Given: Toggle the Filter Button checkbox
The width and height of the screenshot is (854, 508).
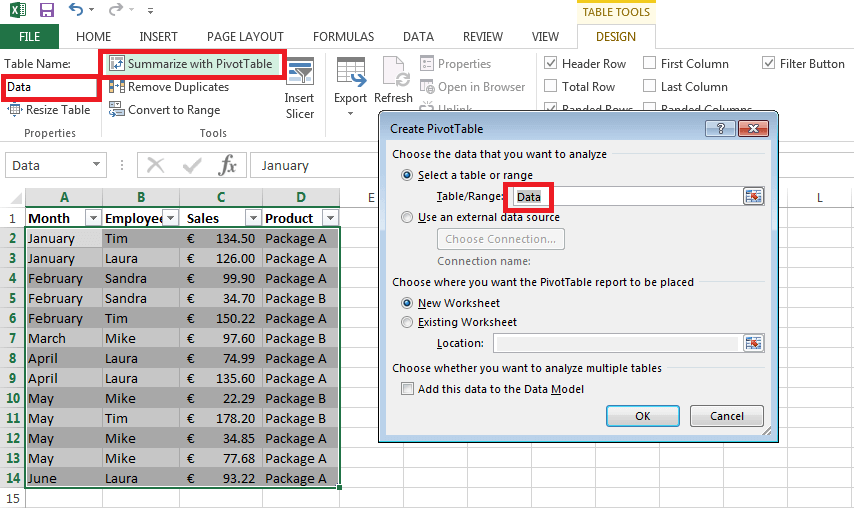Looking at the screenshot, I should click(768, 63).
